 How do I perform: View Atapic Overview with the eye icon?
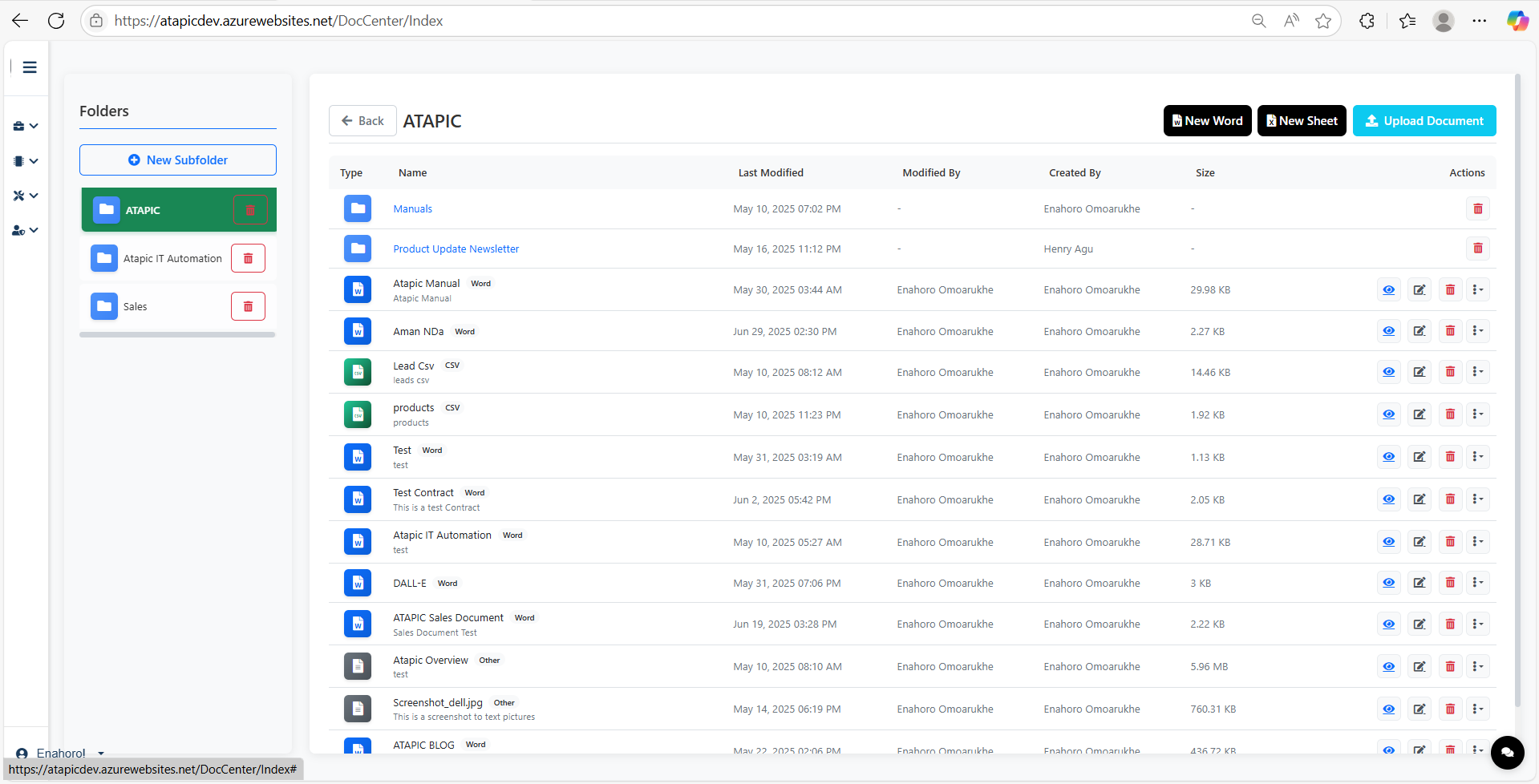pos(1389,666)
